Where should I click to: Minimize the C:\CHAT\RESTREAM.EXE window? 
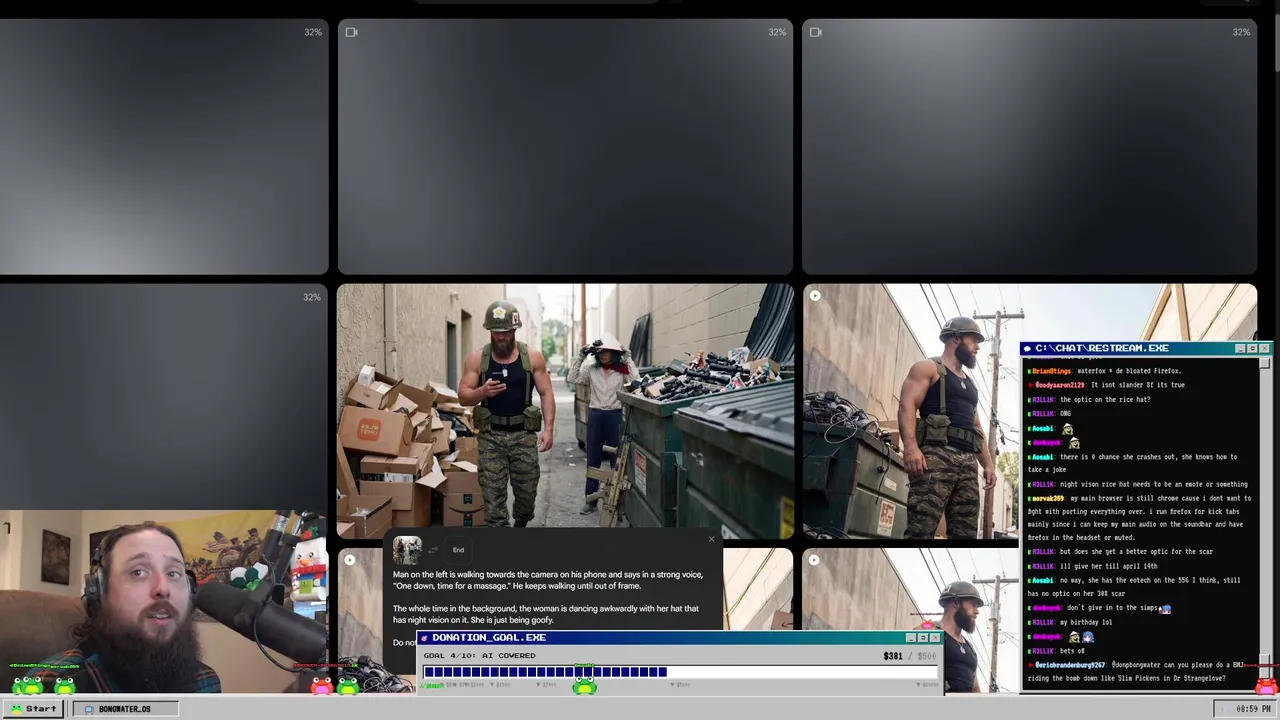point(1240,348)
